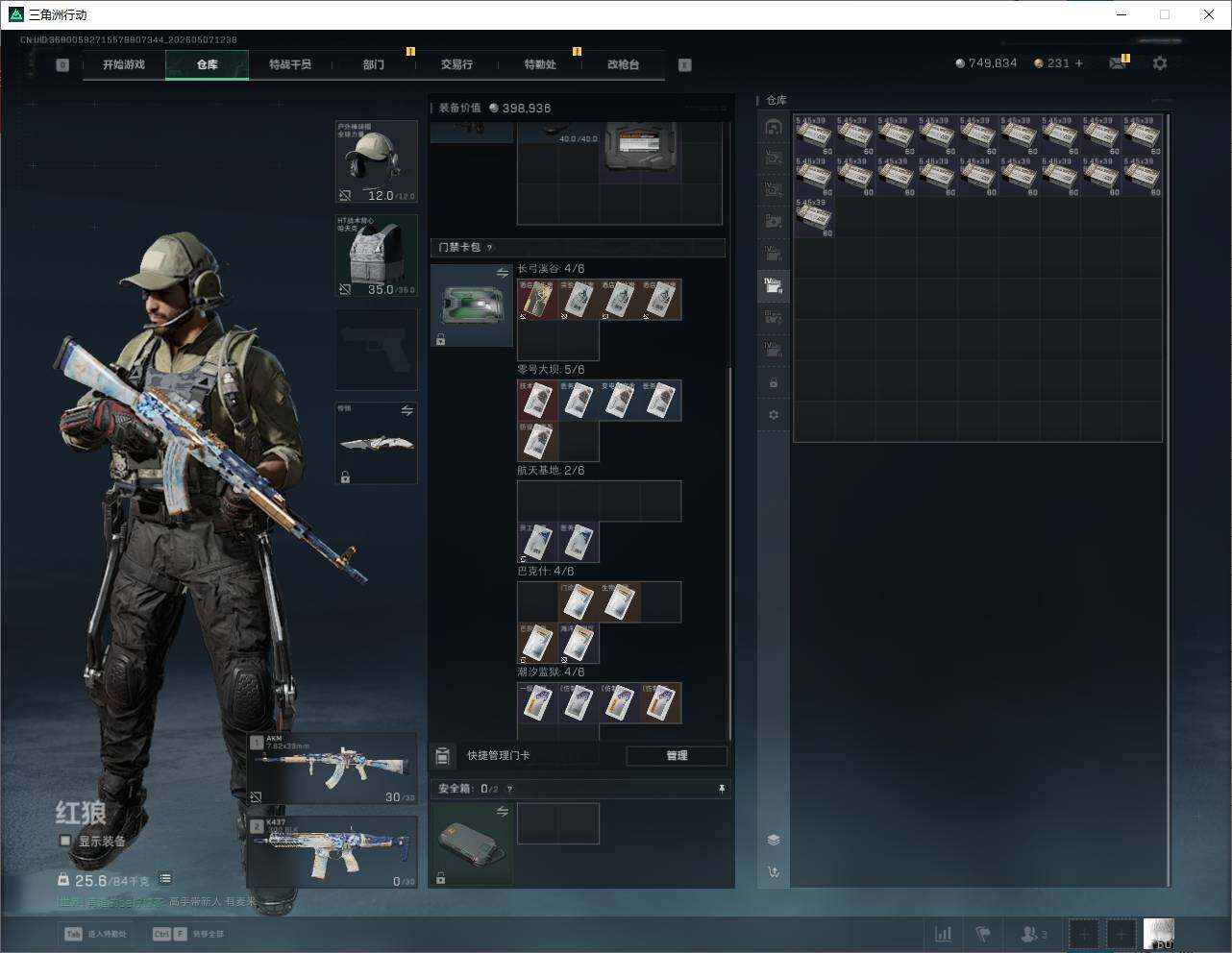1232x953 pixels.
Task: Click the equipment panel scrollbar
Action: click(730, 552)
